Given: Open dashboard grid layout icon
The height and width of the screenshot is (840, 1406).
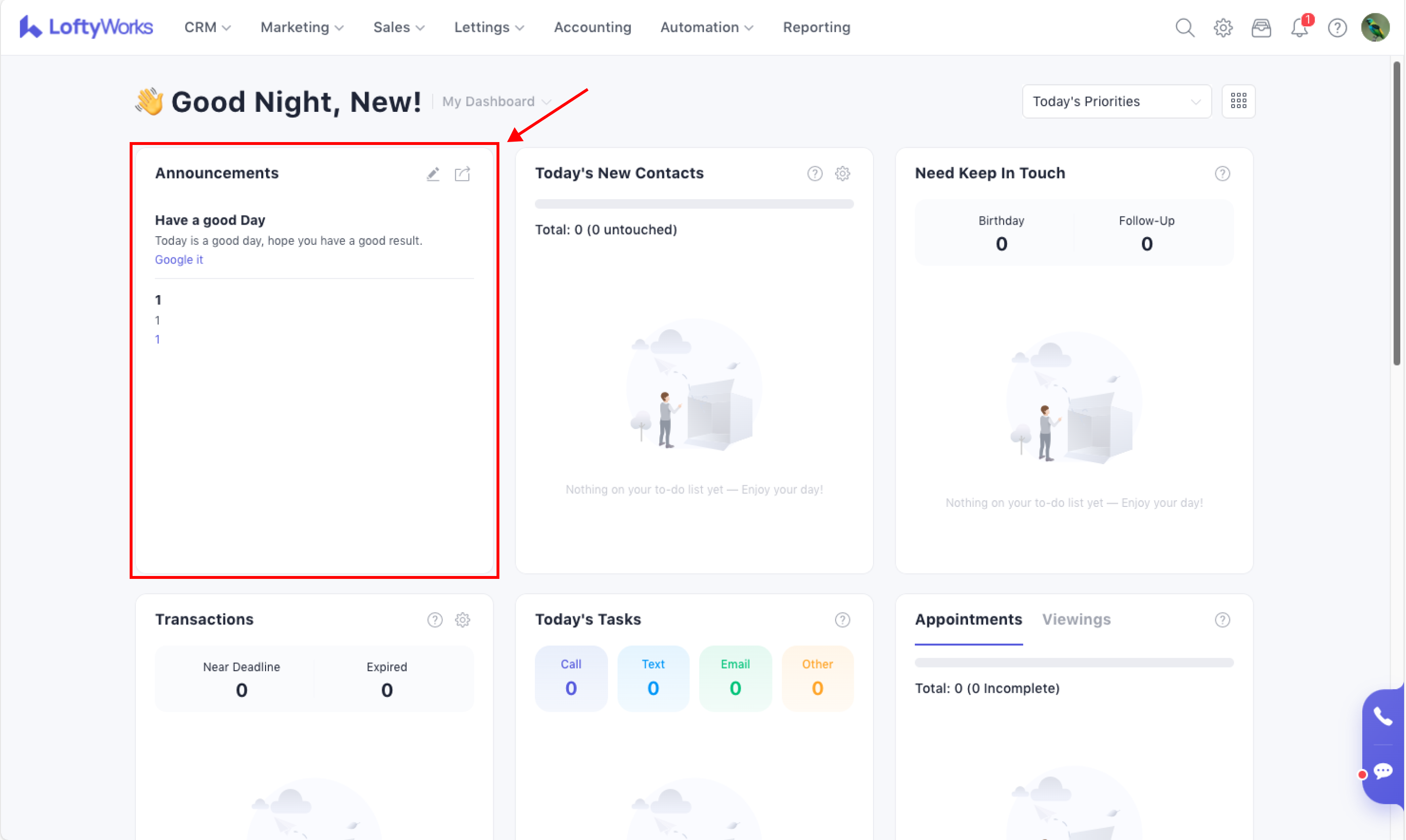Looking at the screenshot, I should pyautogui.click(x=1238, y=101).
